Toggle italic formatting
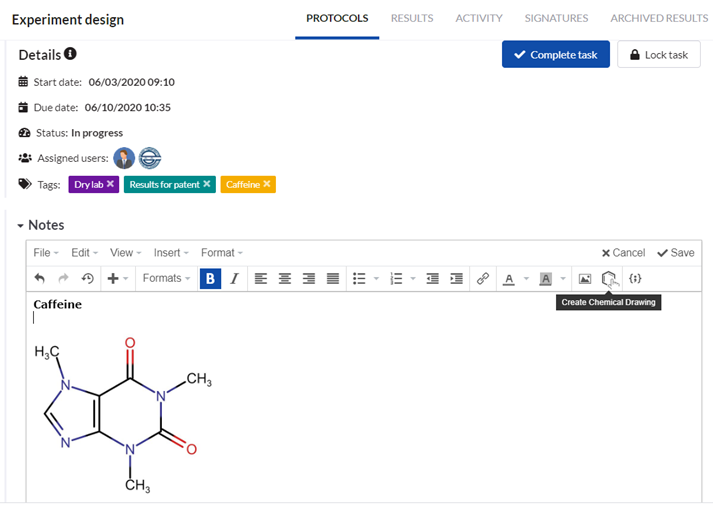The height and width of the screenshot is (508, 713). [234, 278]
